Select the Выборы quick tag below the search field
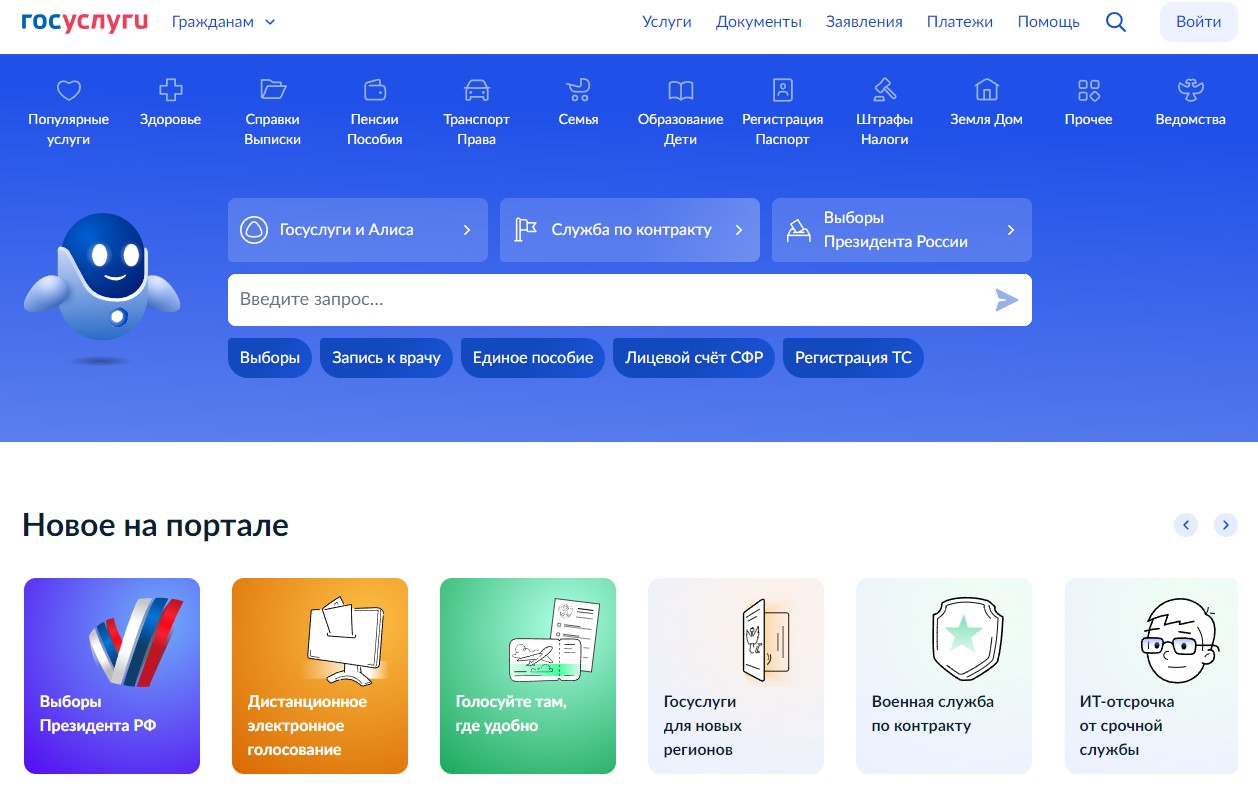Screen dimensions: 1258x798 click(270, 358)
